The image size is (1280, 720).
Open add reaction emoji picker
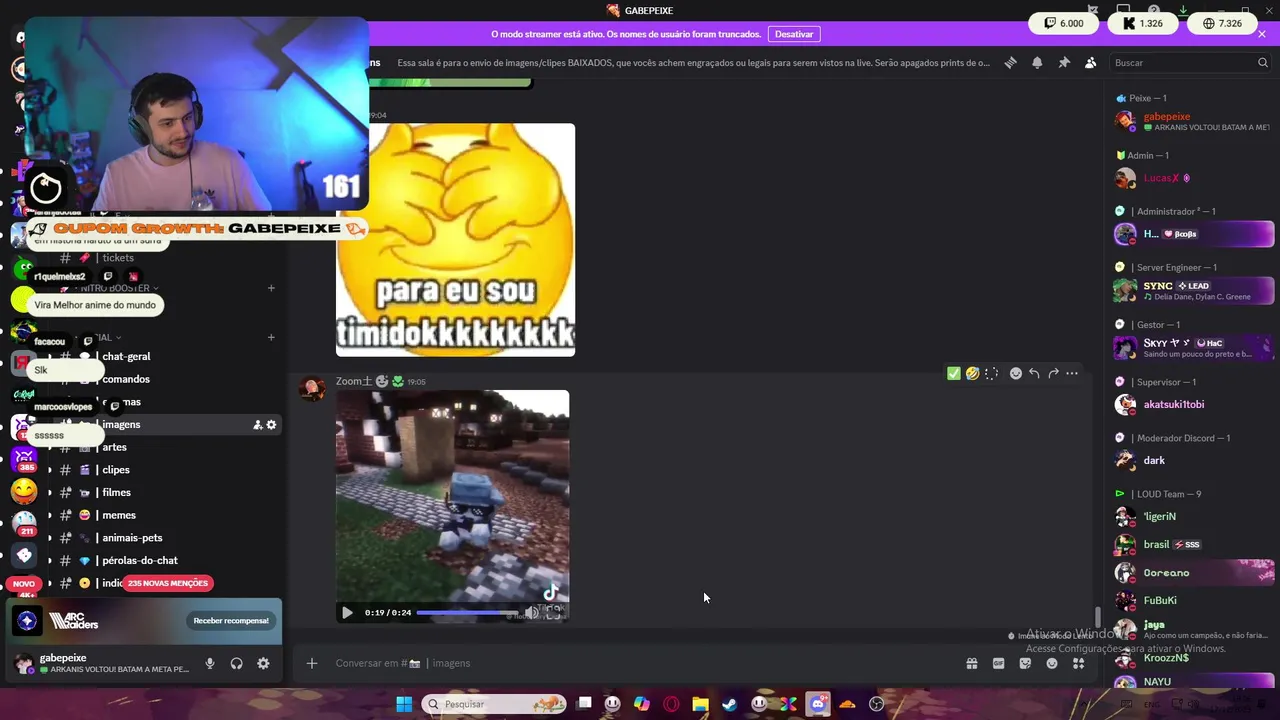[x=1016, y=373]
